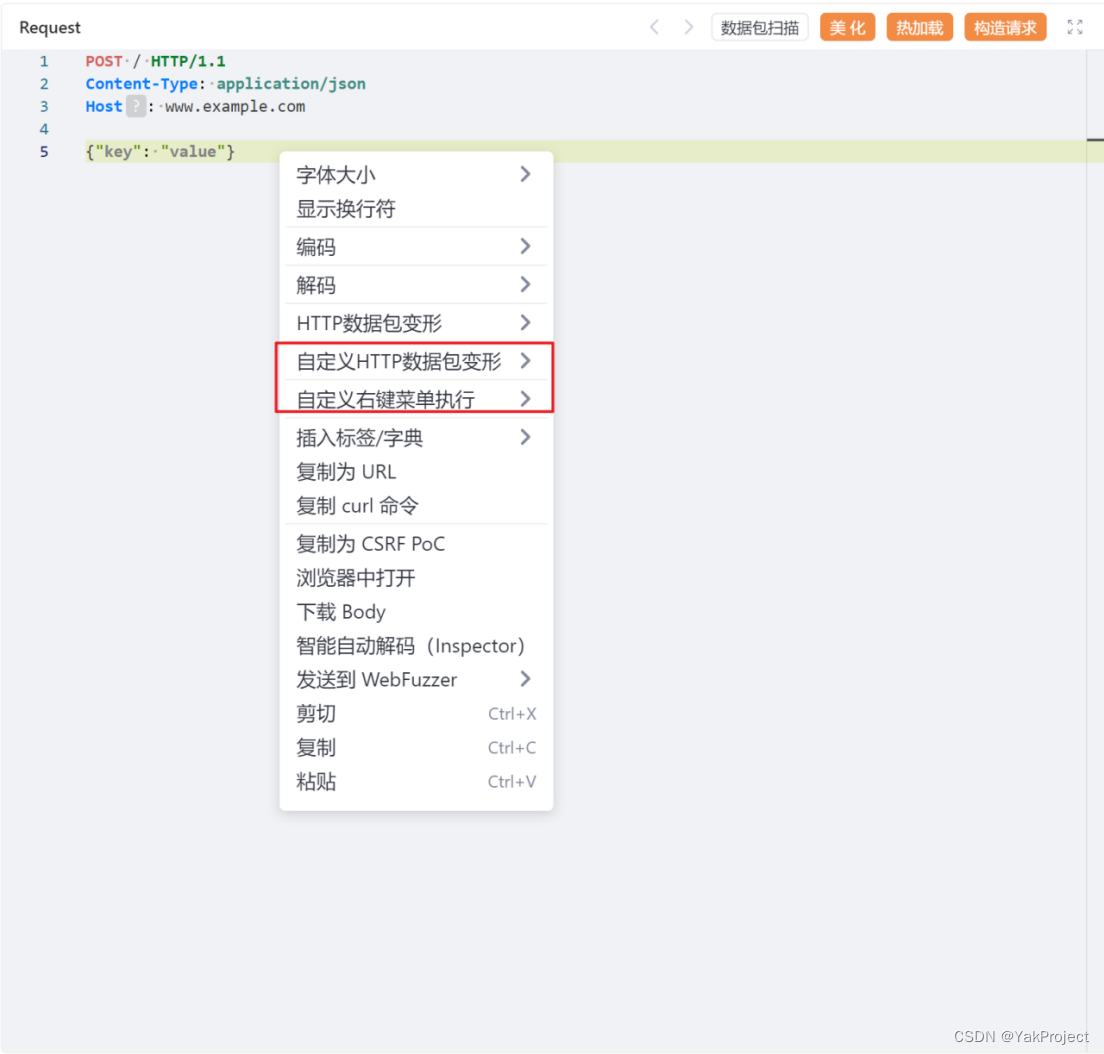Screen dimensions: 1104x1054
Task: Click the www.example.com host value
Action: click(235, 106)
